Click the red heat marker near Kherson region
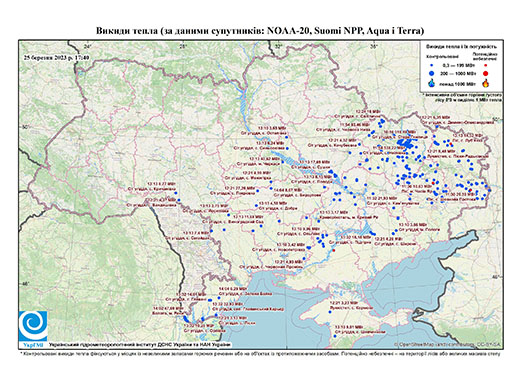 pyautogui.click(x=334, y=250)
